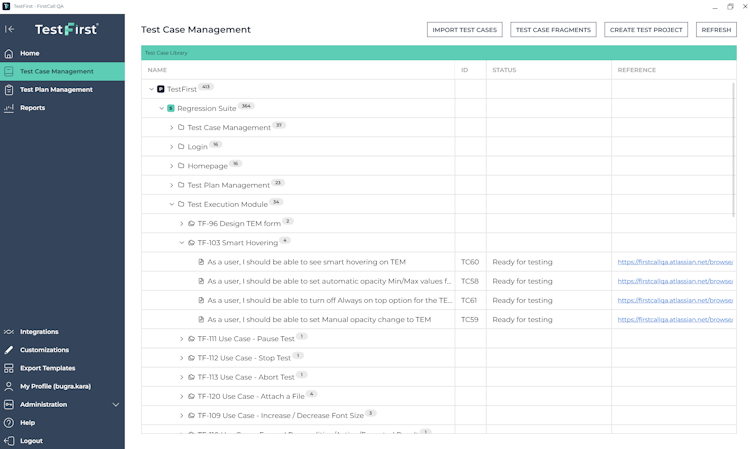Viewport: 750px width, 449px height.
Task: Collapse the Regression Suite tree node
Action: [161, 108]
